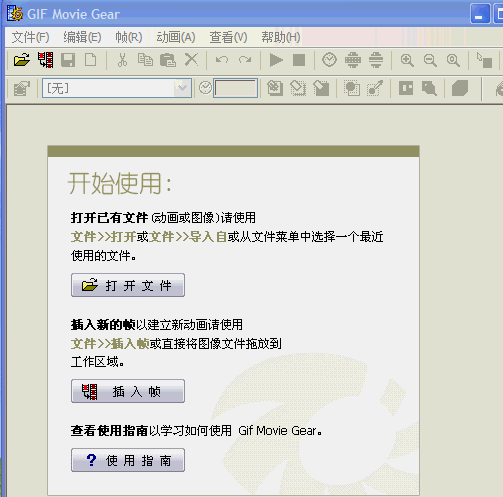Open the 动画(A) menu

click(176, 37)
